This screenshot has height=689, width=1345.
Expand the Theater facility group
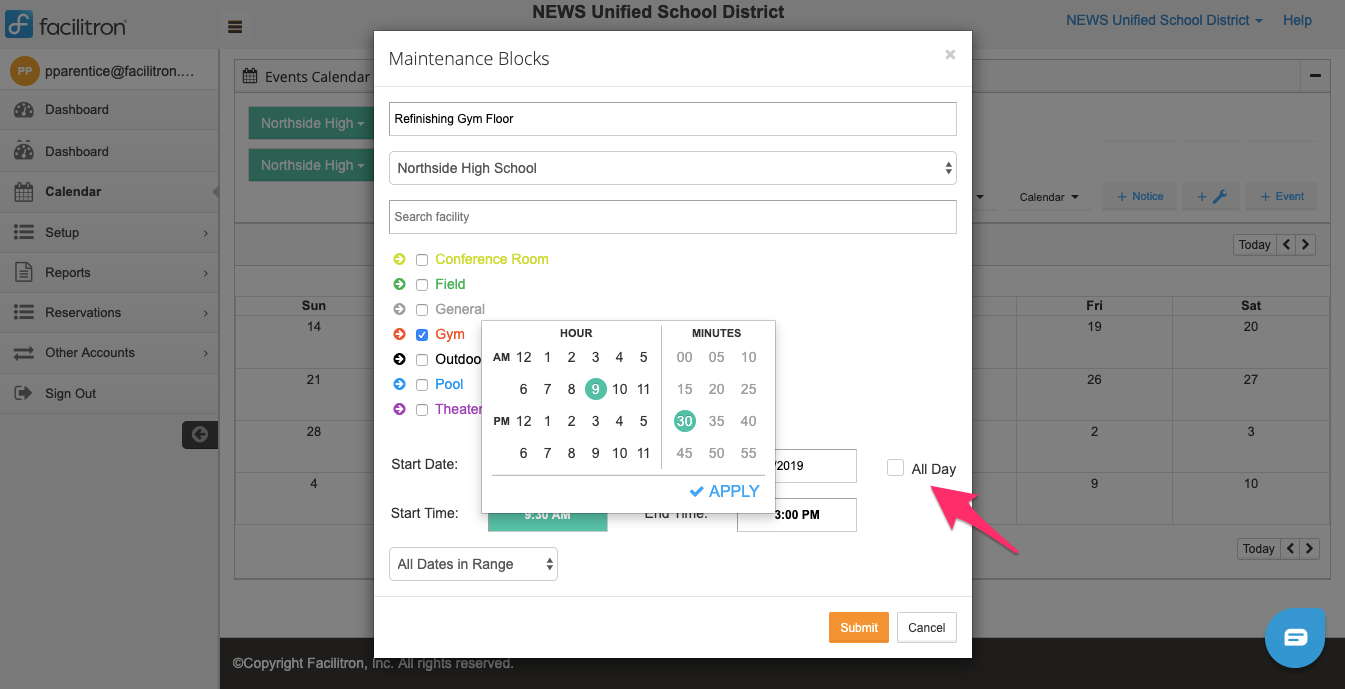tap(399, 409)
